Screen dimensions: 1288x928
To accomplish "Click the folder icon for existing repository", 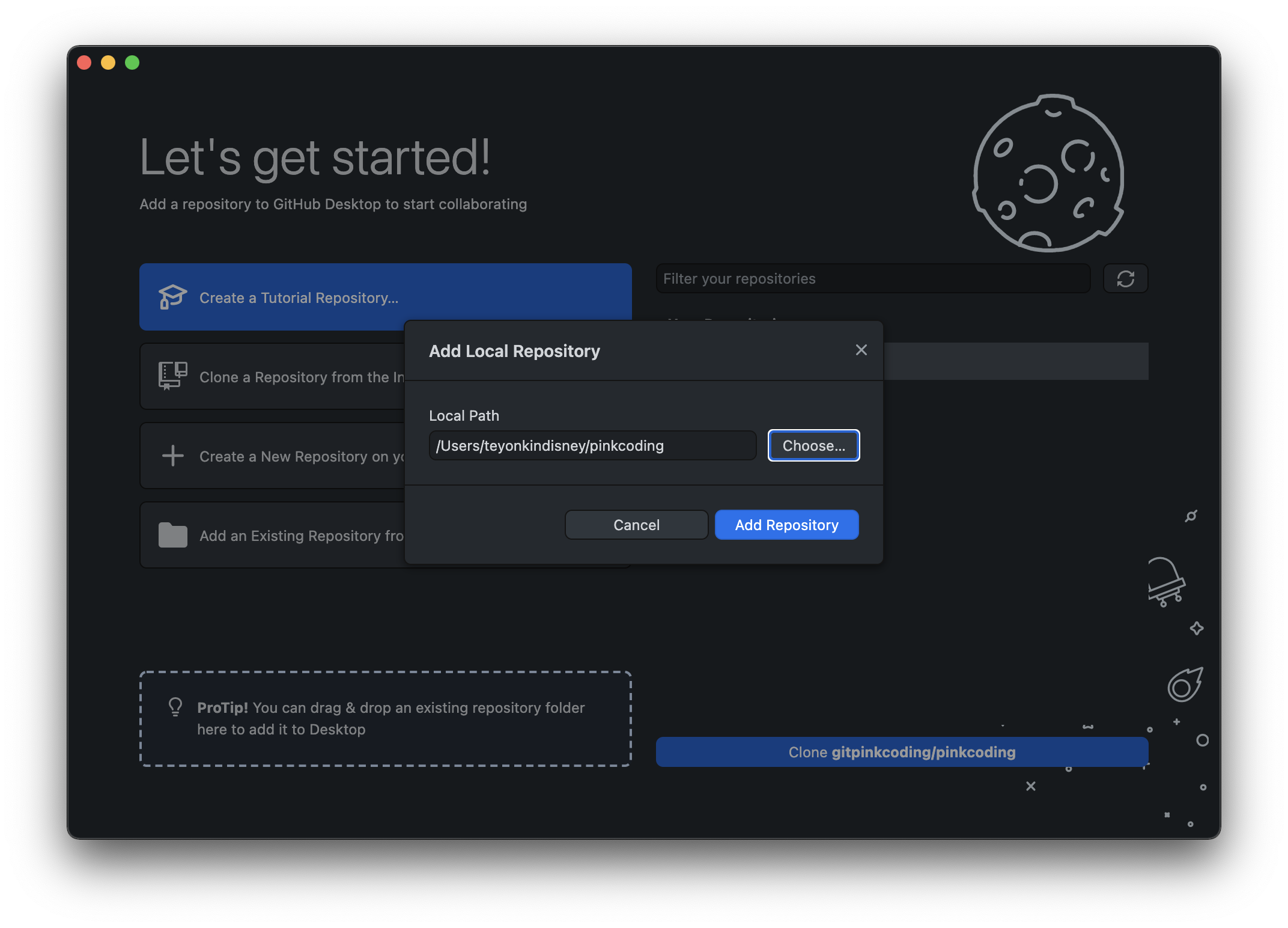I will 173,535.
